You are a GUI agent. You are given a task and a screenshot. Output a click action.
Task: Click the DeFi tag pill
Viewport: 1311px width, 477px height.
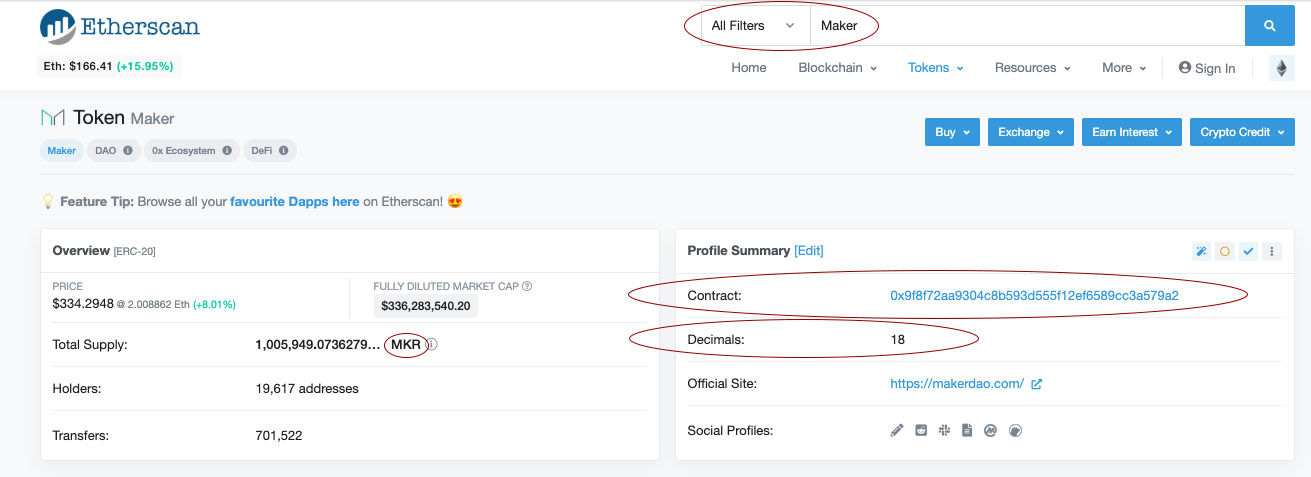tap(270, 151)
